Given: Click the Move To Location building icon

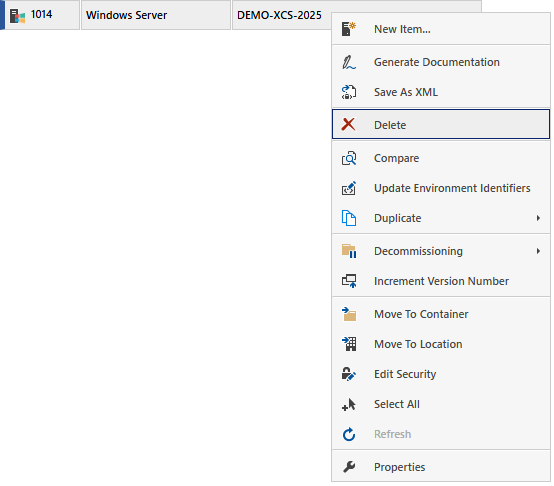Looking at the screenshot, I should [349, 344].
